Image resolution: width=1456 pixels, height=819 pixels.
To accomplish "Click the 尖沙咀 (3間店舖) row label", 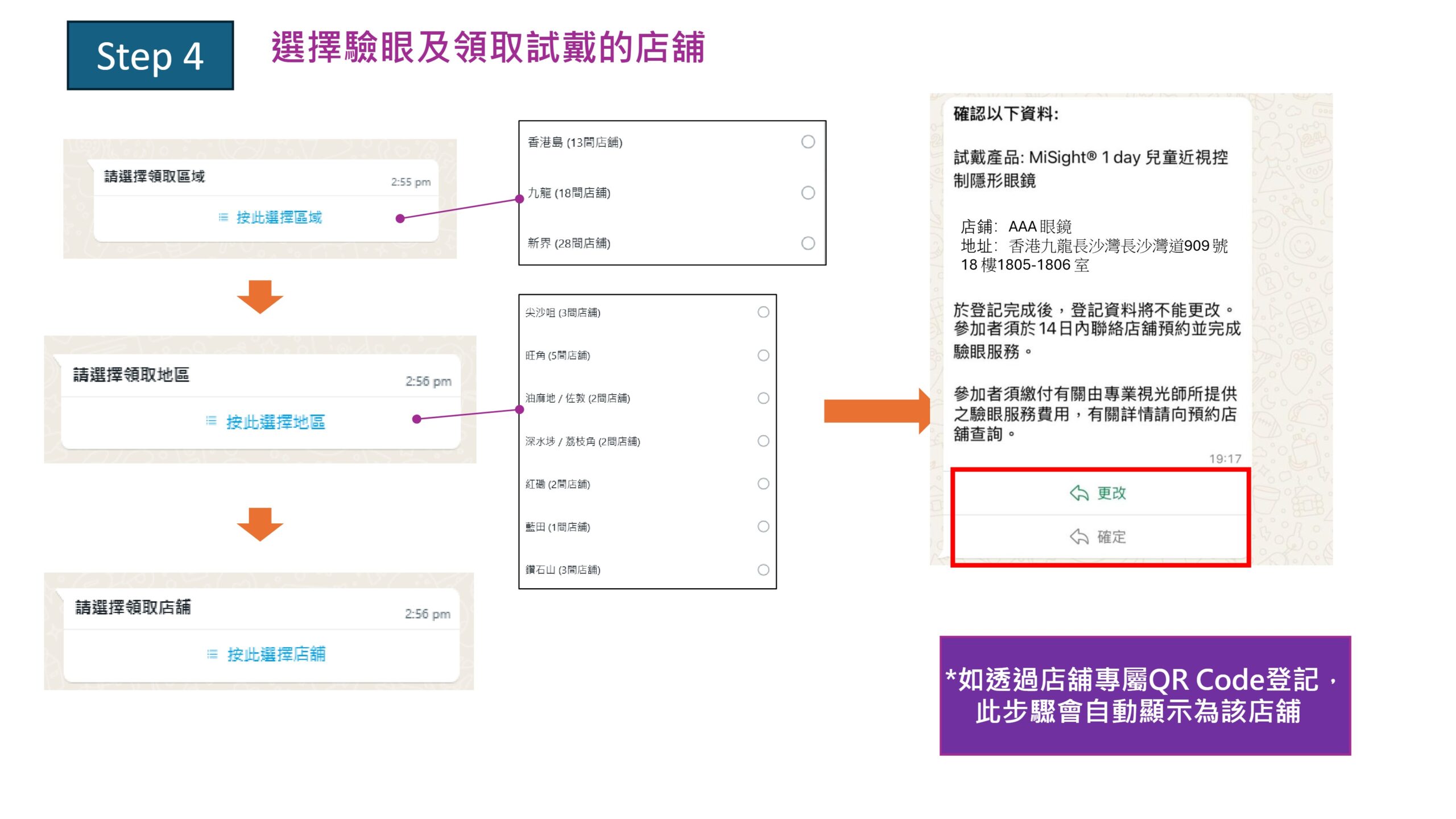I will click(562, 312).
